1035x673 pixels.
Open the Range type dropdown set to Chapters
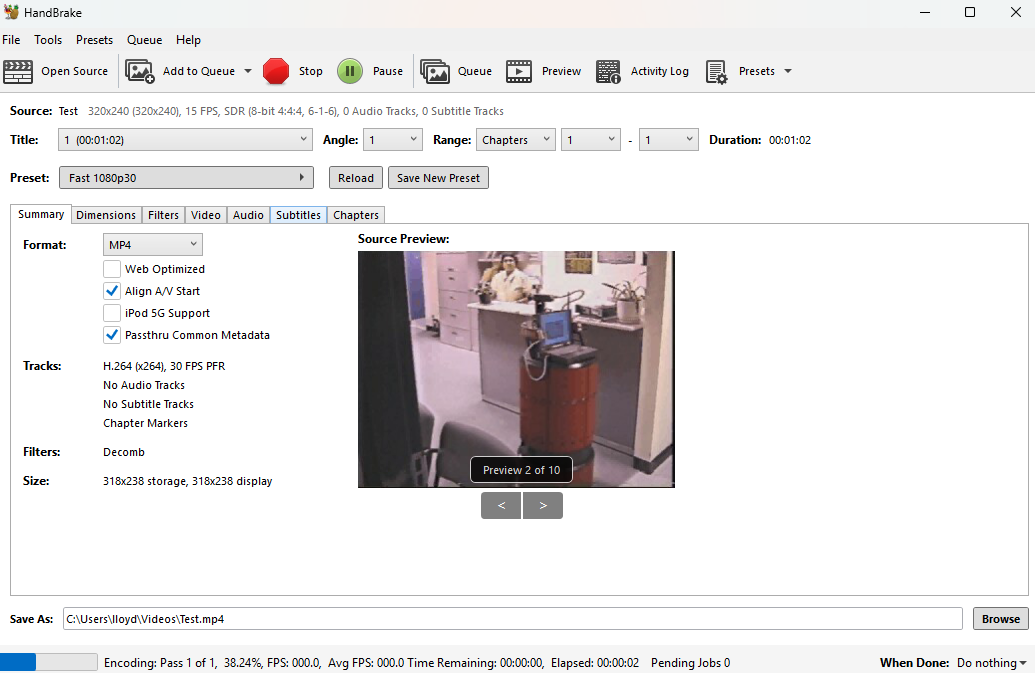pyautogui.click(x=516, y=140)
